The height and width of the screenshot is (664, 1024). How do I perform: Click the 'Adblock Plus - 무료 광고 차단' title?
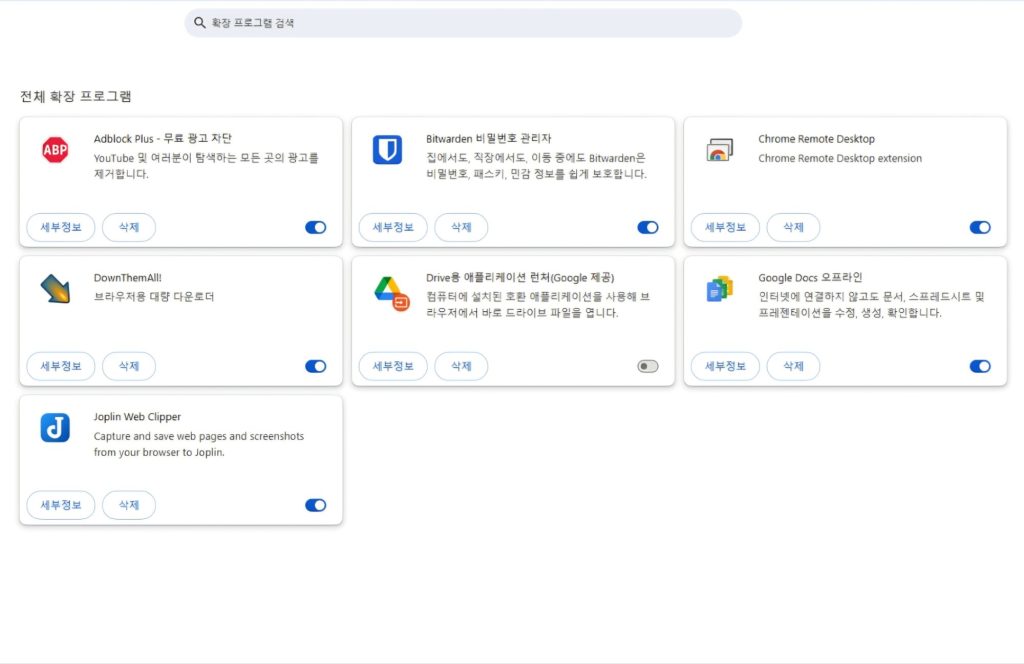(x=163, y=138)
